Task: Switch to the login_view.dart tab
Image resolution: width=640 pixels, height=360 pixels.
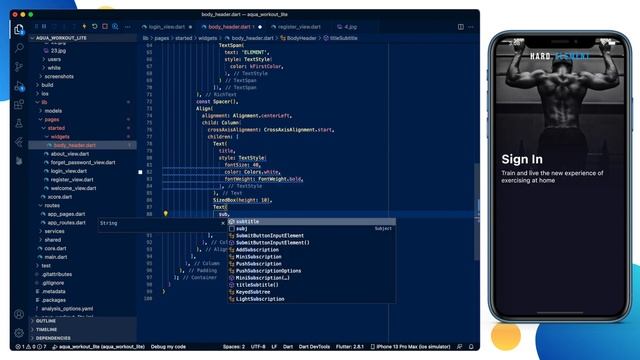Action: [x=167, y=27]
